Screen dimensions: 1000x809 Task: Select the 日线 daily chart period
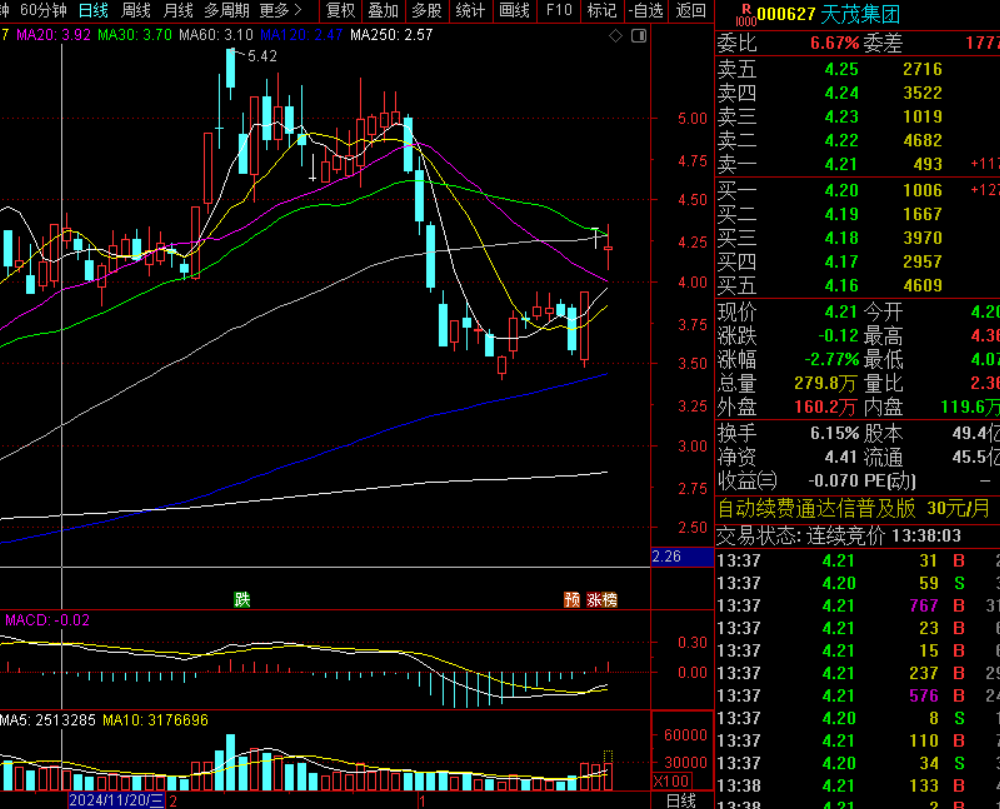[x=93, y=10]
